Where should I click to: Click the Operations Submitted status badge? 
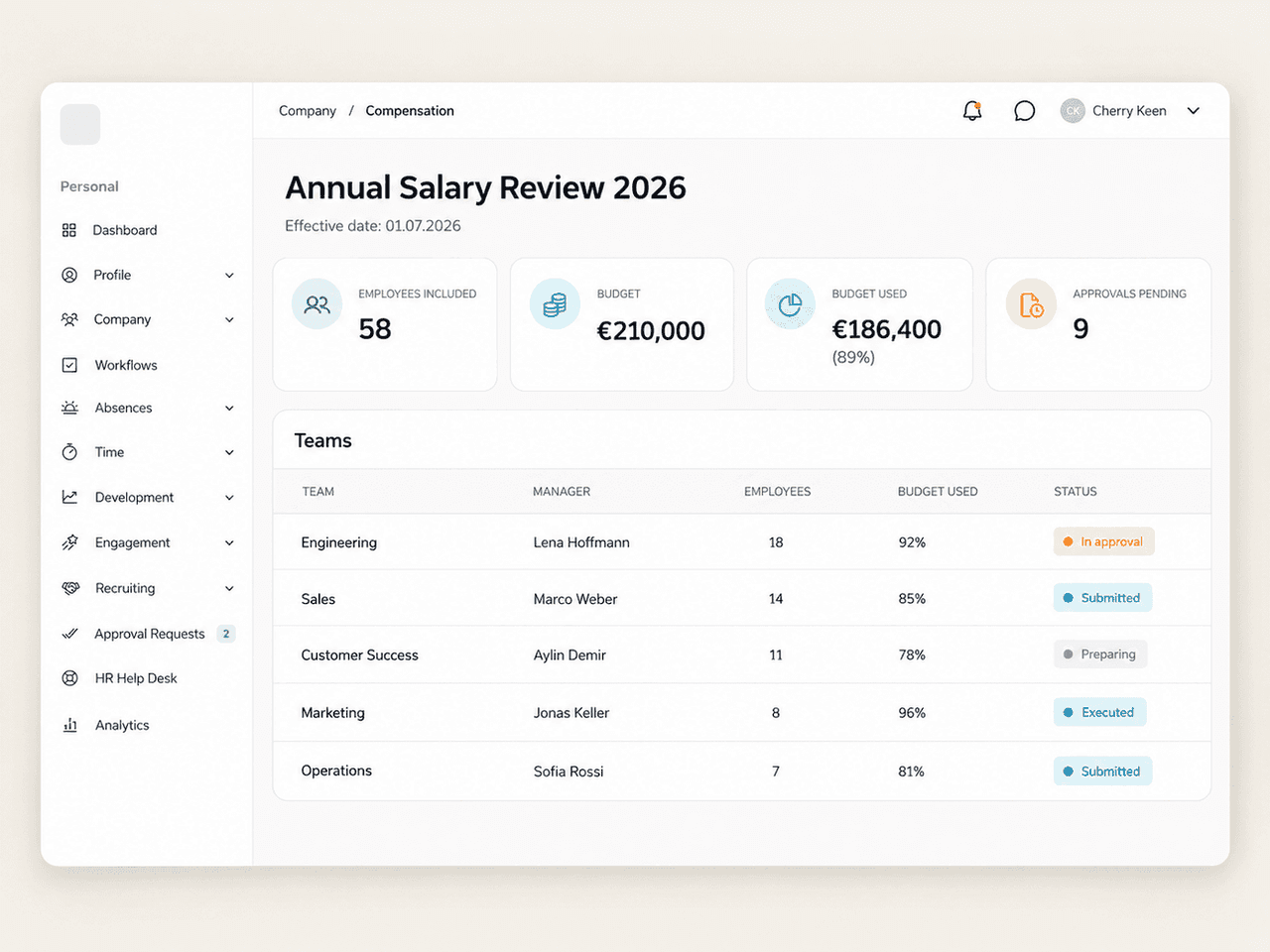pos(1102,772)
